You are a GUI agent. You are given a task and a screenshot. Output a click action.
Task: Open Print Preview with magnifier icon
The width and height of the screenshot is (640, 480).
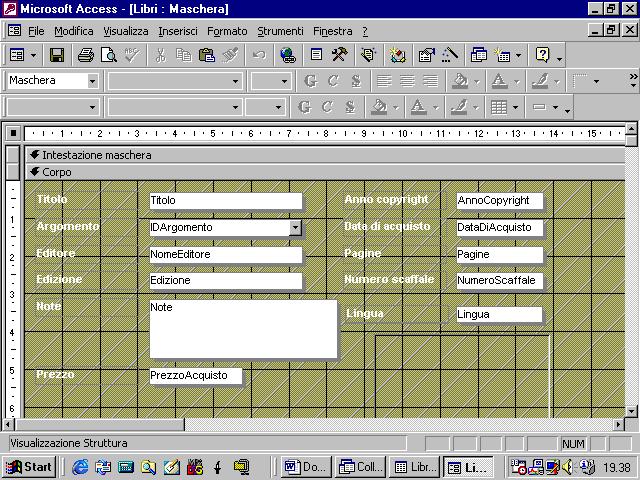(x=109, y=55)
